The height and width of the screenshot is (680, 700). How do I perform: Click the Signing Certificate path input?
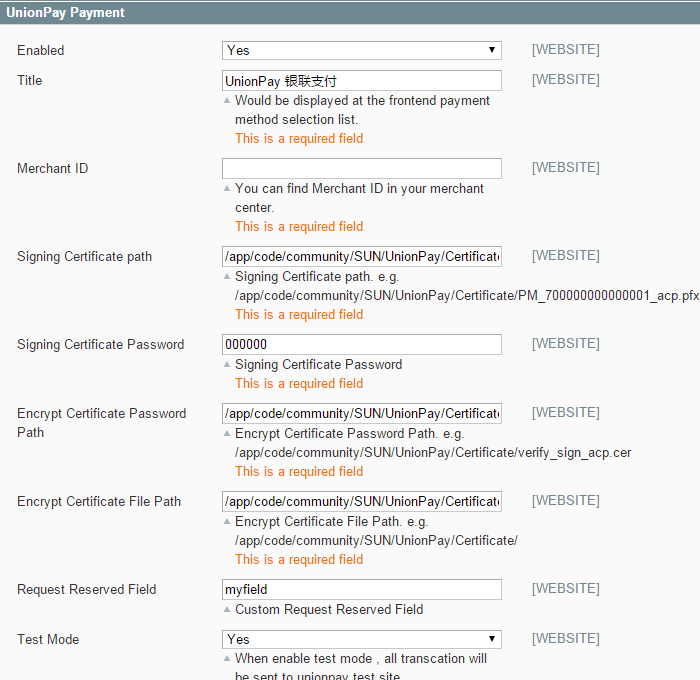click(361, 256)
